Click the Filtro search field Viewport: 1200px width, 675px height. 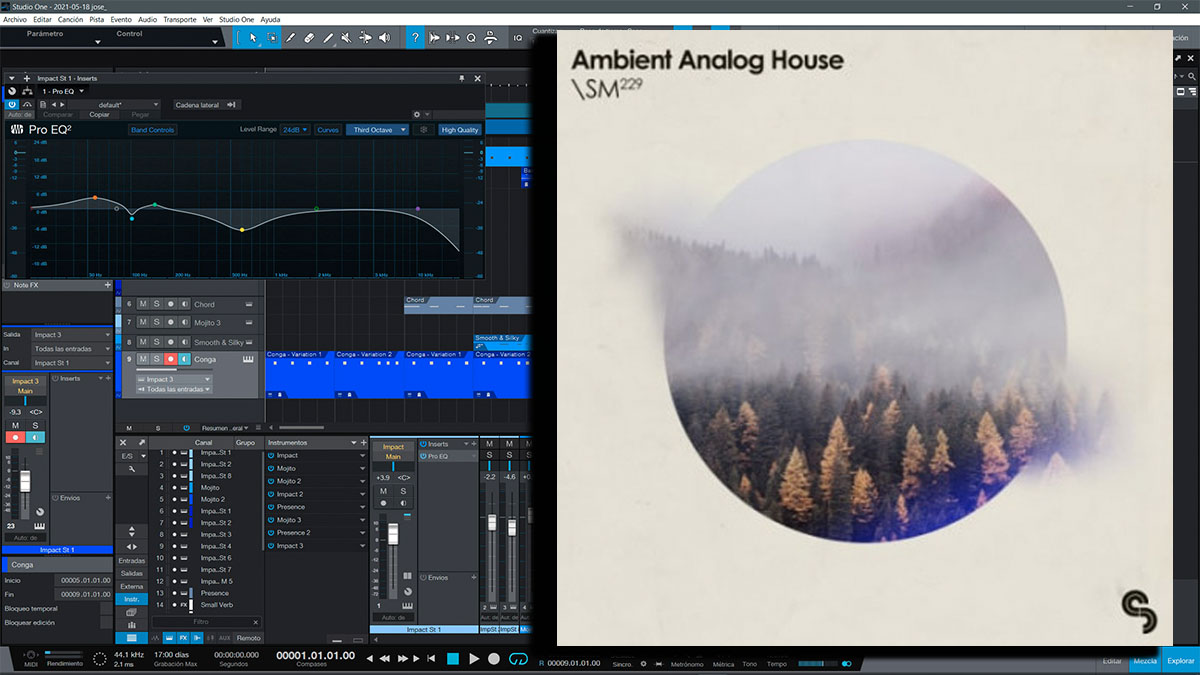tap(206, 621)
